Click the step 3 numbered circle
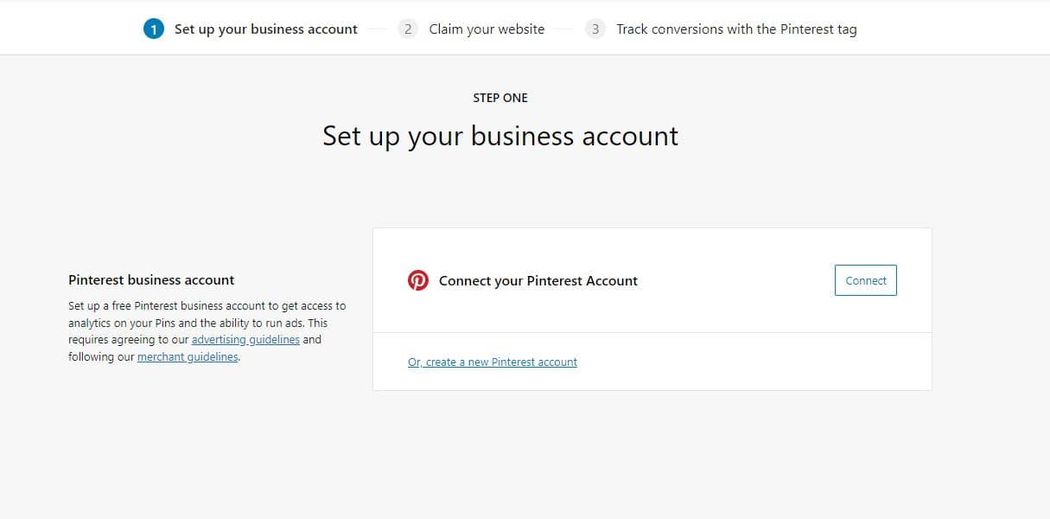The image size is (1050, 519). [595, 29]
